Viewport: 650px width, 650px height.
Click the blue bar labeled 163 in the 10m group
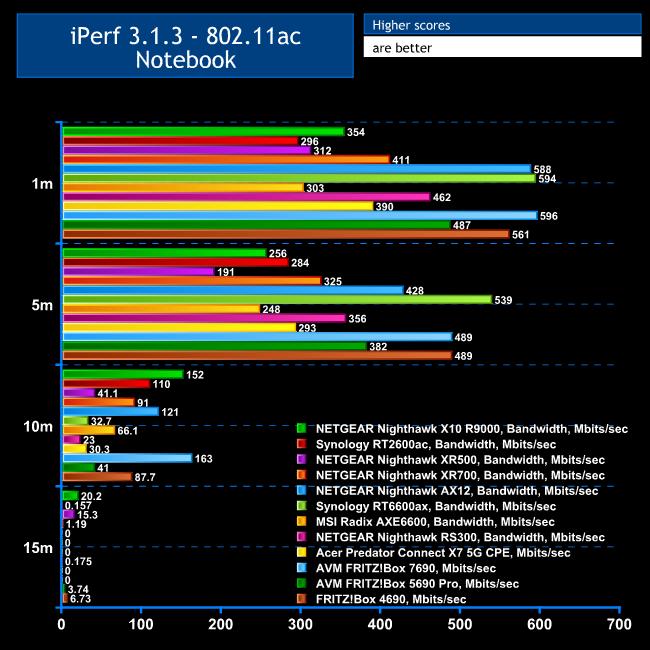(127, 458)
